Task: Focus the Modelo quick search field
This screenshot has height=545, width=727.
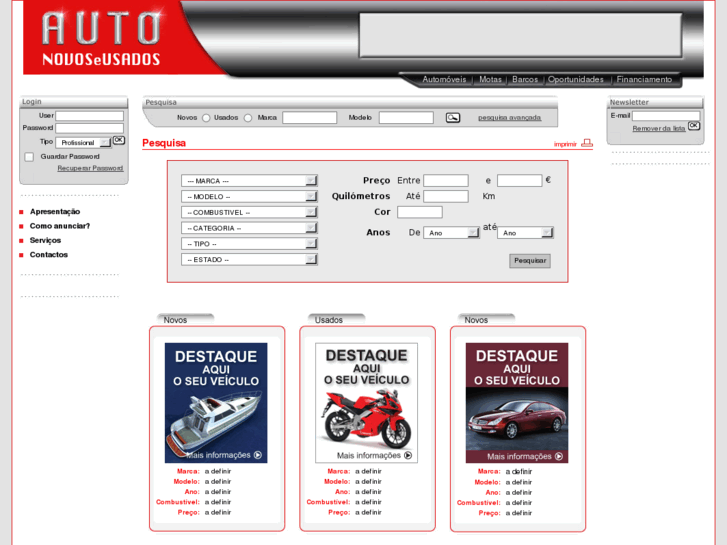Action: (406, 118)
